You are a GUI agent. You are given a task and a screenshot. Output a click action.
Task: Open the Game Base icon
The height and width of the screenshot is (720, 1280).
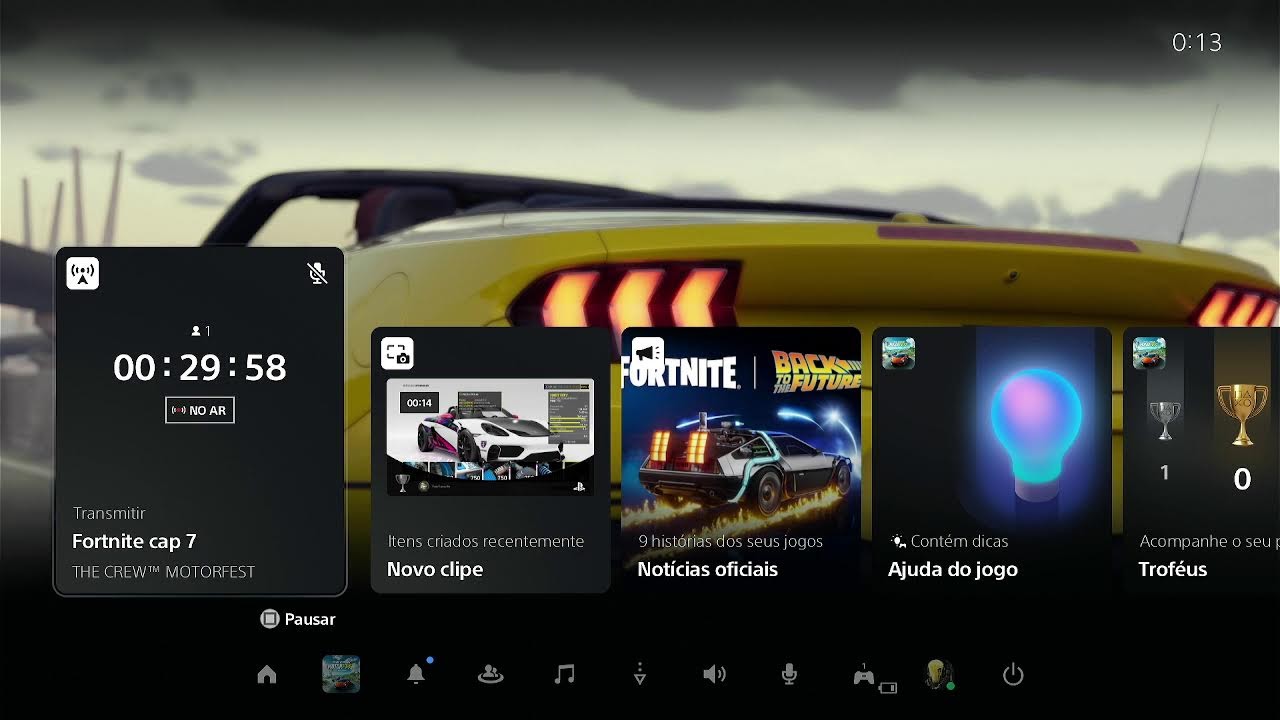pos(490,675)
